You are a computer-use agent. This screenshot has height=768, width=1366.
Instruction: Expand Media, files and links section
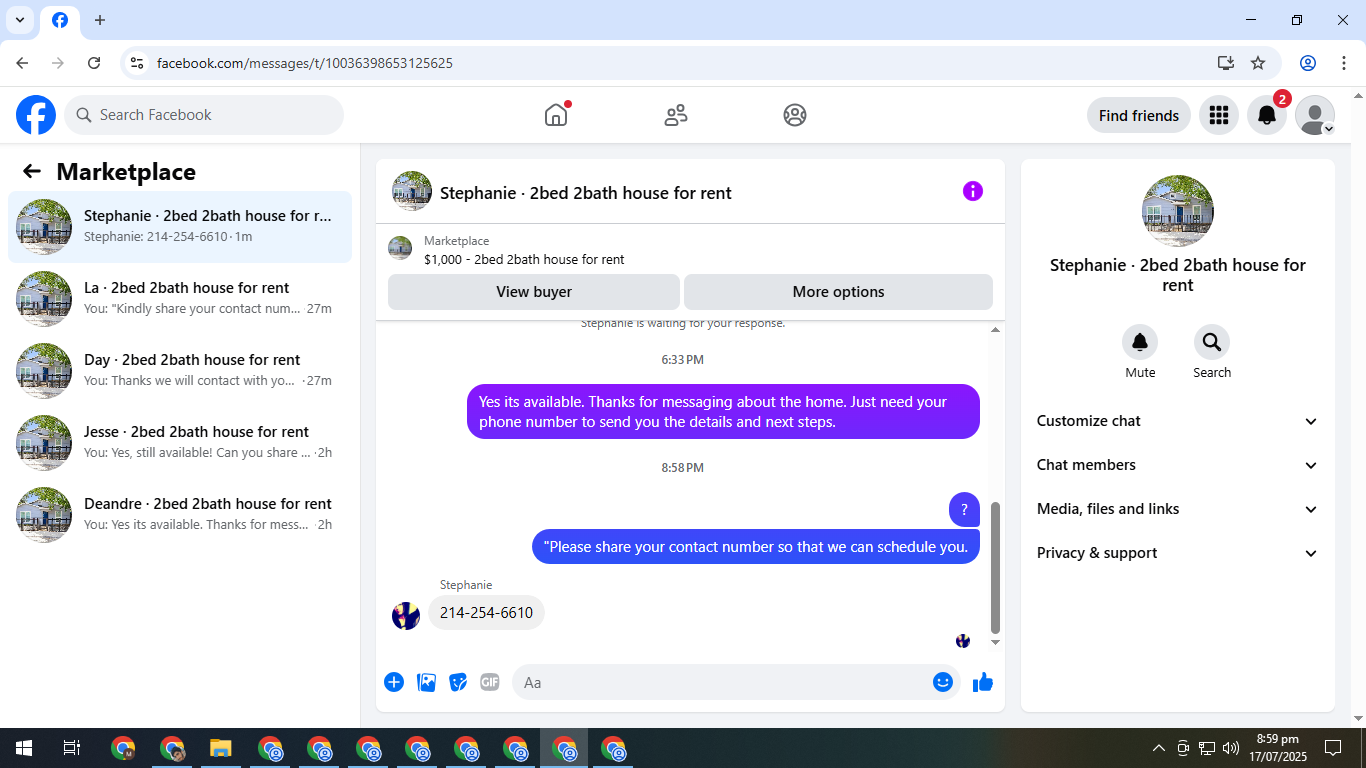[1178, 509]
